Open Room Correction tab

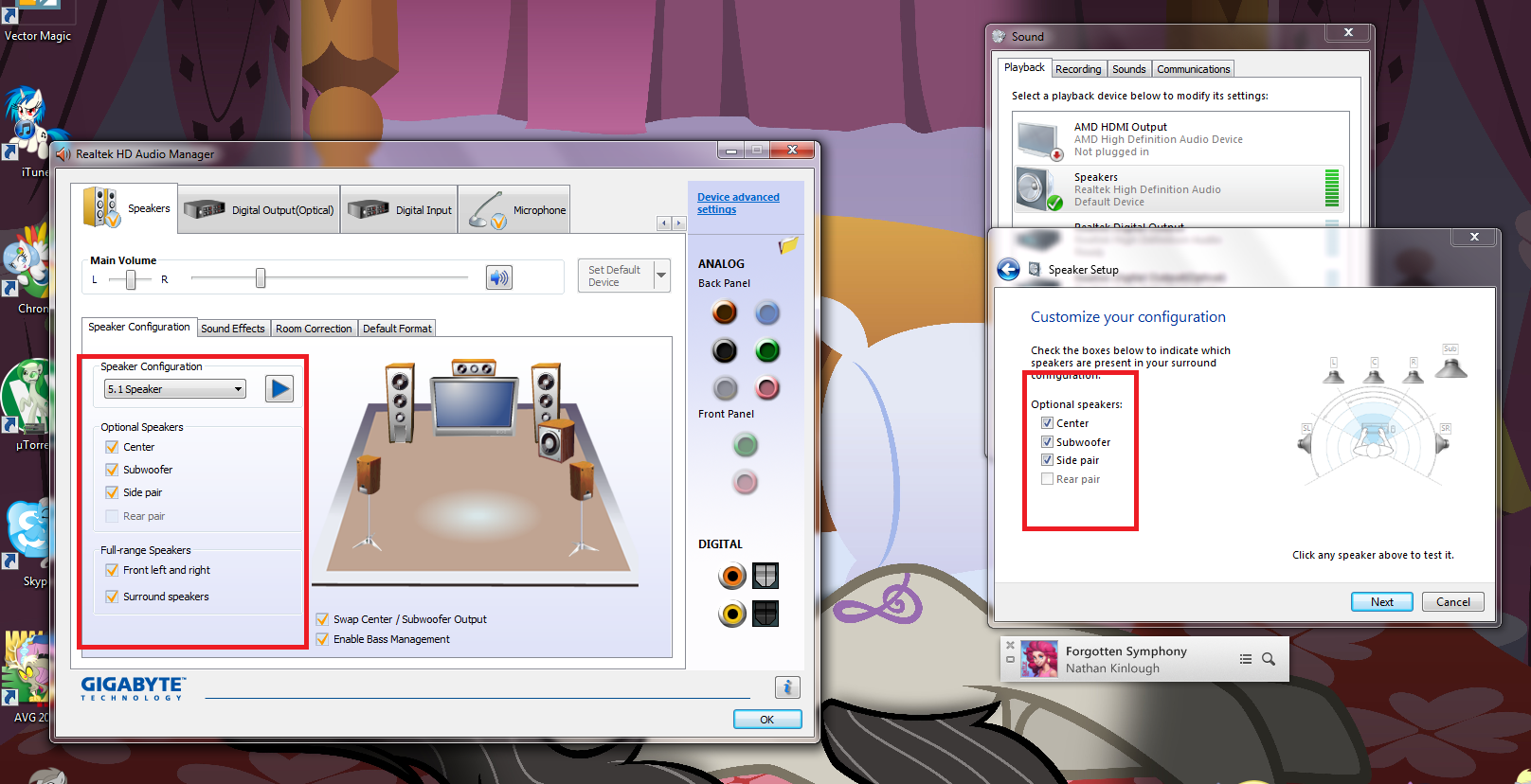click(x=314, y=329)
